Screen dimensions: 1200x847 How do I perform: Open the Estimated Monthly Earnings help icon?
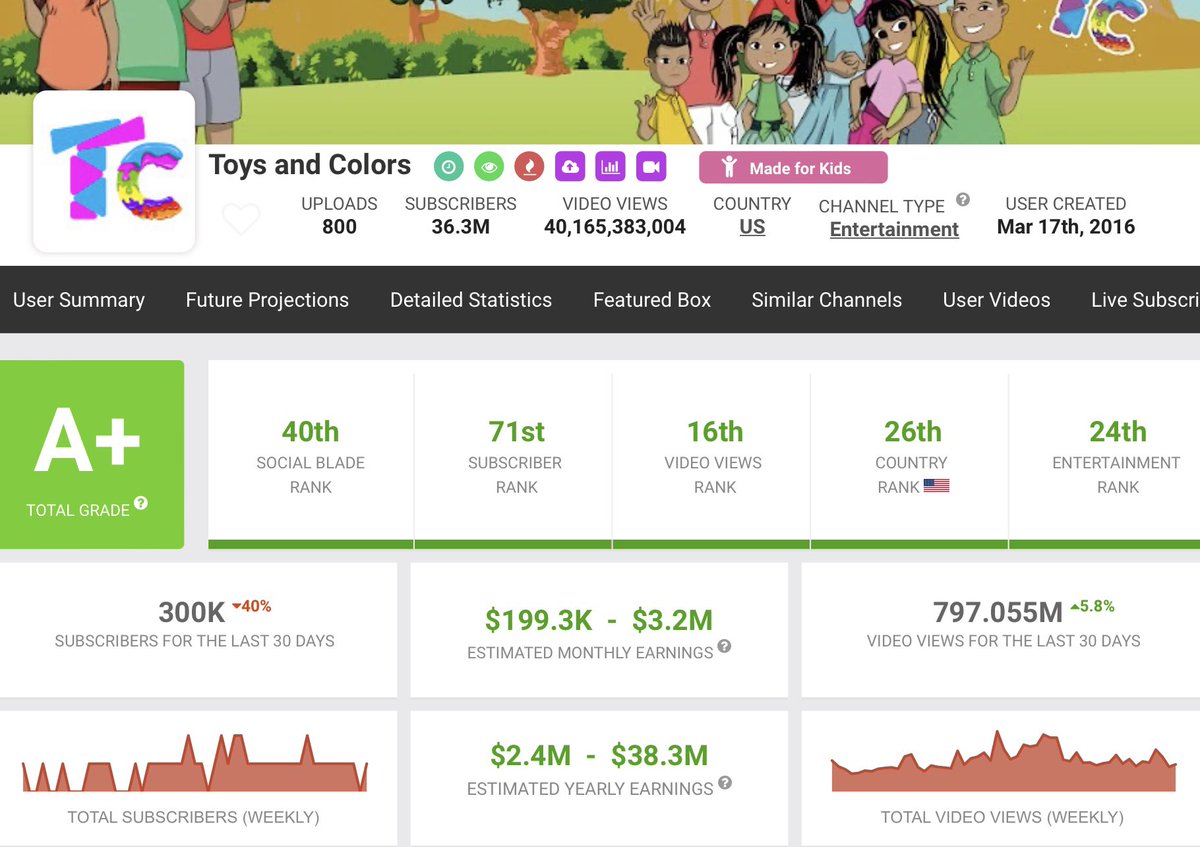[724, 647]
